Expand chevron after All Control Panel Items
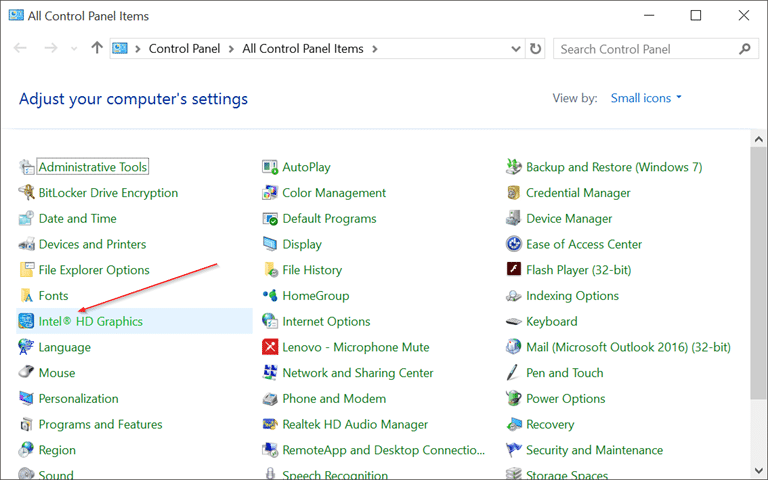 tap(375, 48)
